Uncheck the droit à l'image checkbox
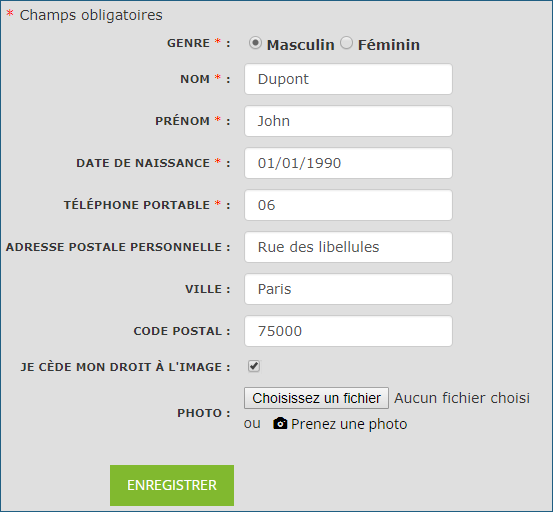 pyautogui.click(x=254, y=366)
